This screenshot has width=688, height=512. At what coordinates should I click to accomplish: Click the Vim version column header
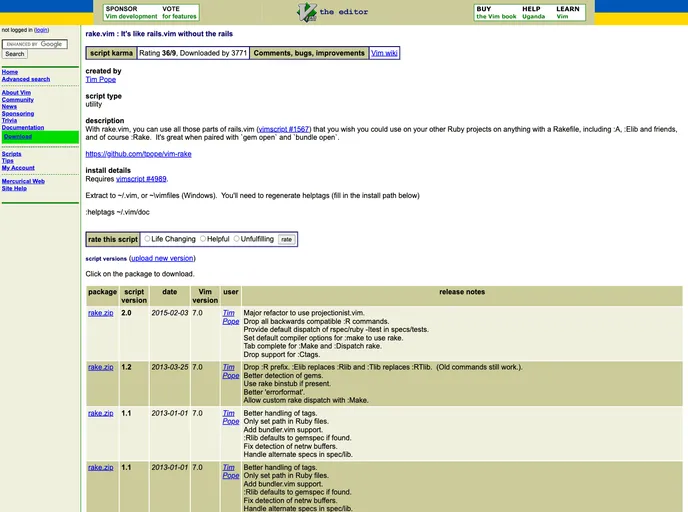coord(205,296)
